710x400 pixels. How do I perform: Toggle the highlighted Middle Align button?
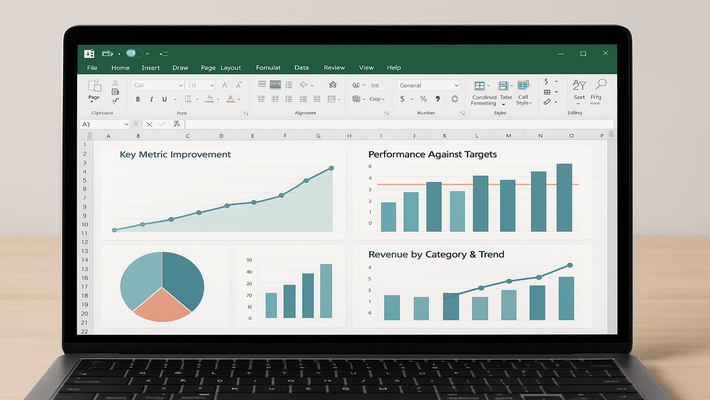275,84
